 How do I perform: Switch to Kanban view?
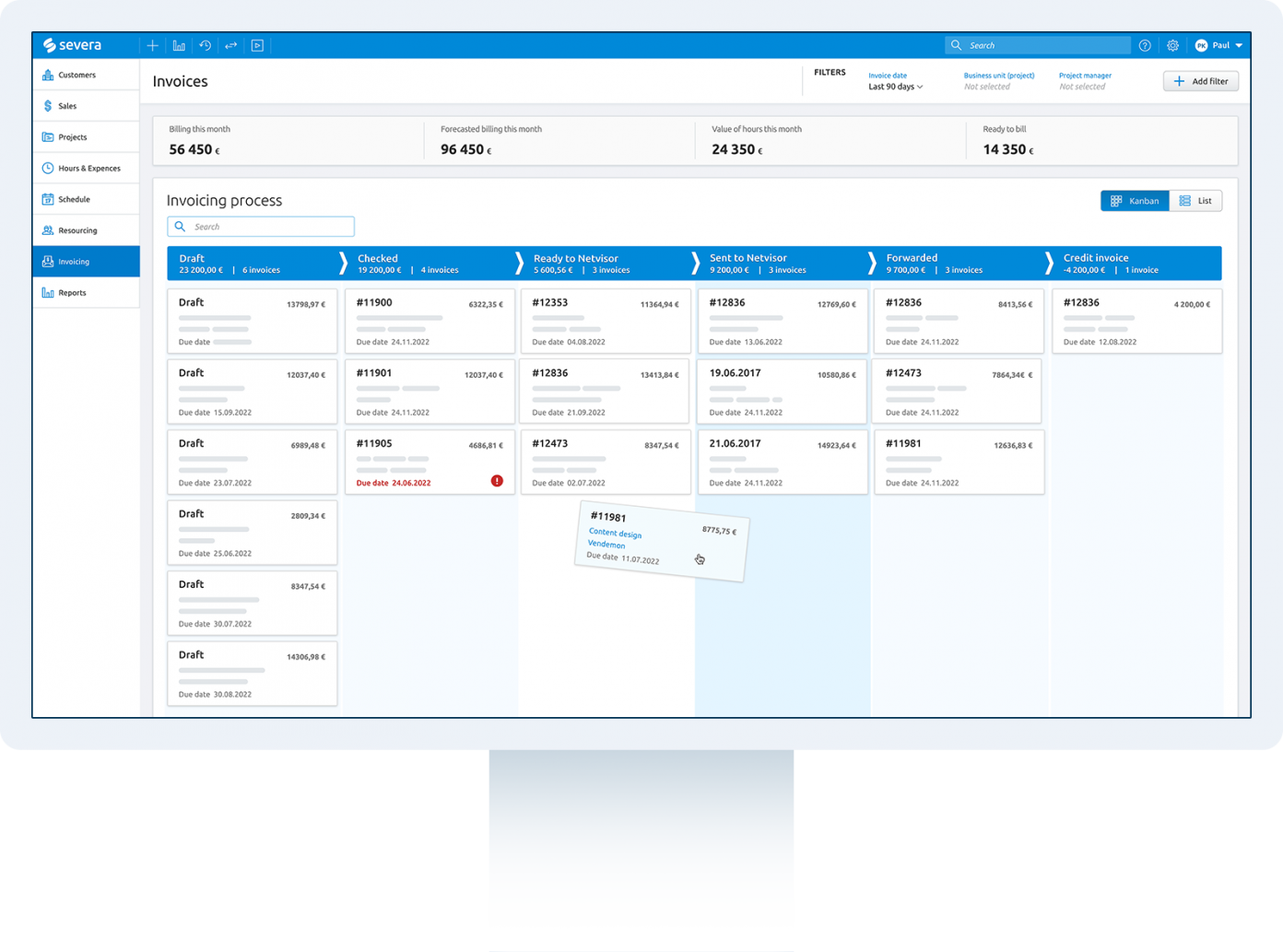tap(1135, 201)
